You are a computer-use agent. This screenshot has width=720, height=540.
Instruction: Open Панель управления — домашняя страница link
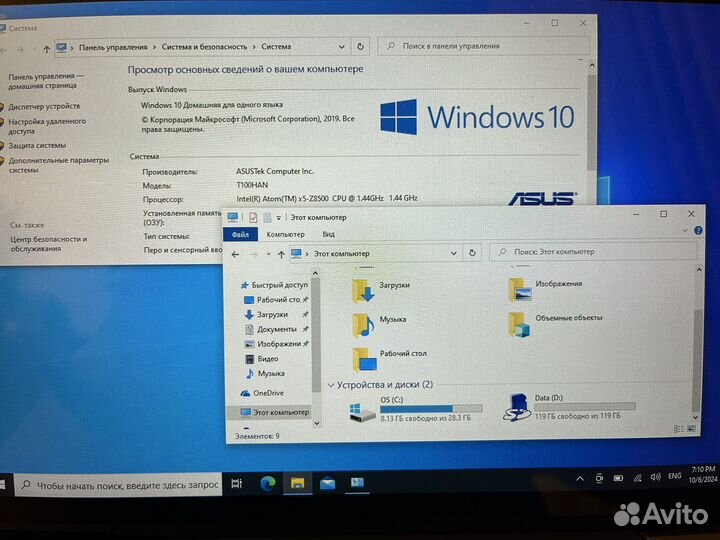(x=46, y=81)
